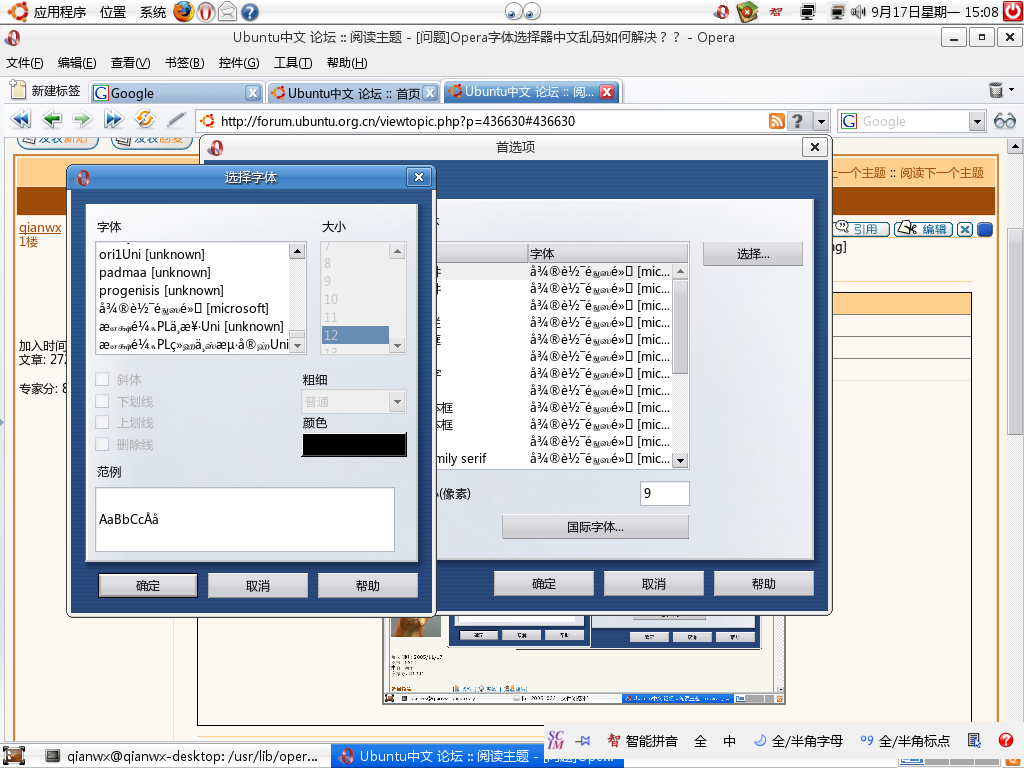
Task: Click the RSS feed icon in address bar
Action: click(x=776, y=121)
